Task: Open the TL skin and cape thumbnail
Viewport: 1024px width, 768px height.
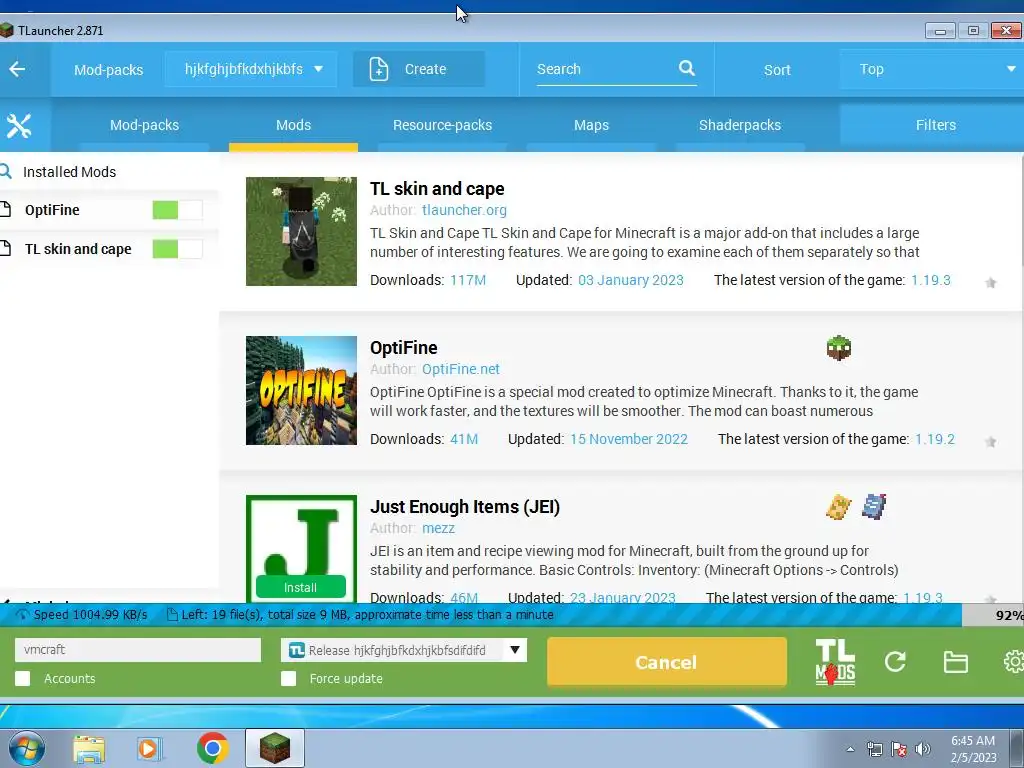Action: point(301,231)
